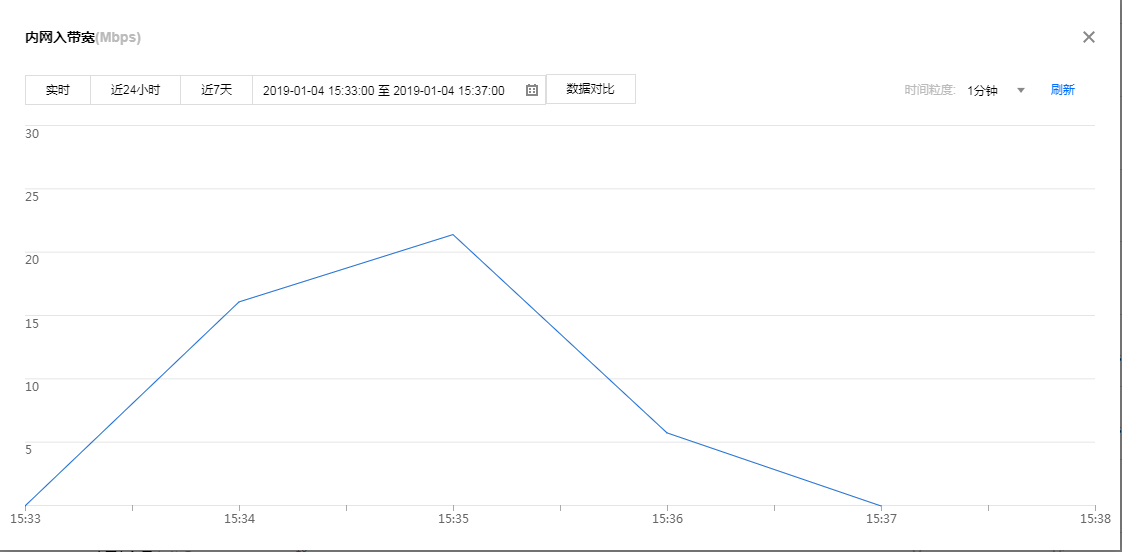Click the 刷新 refresh link
1122x552 pixels.
point(1062,90)
